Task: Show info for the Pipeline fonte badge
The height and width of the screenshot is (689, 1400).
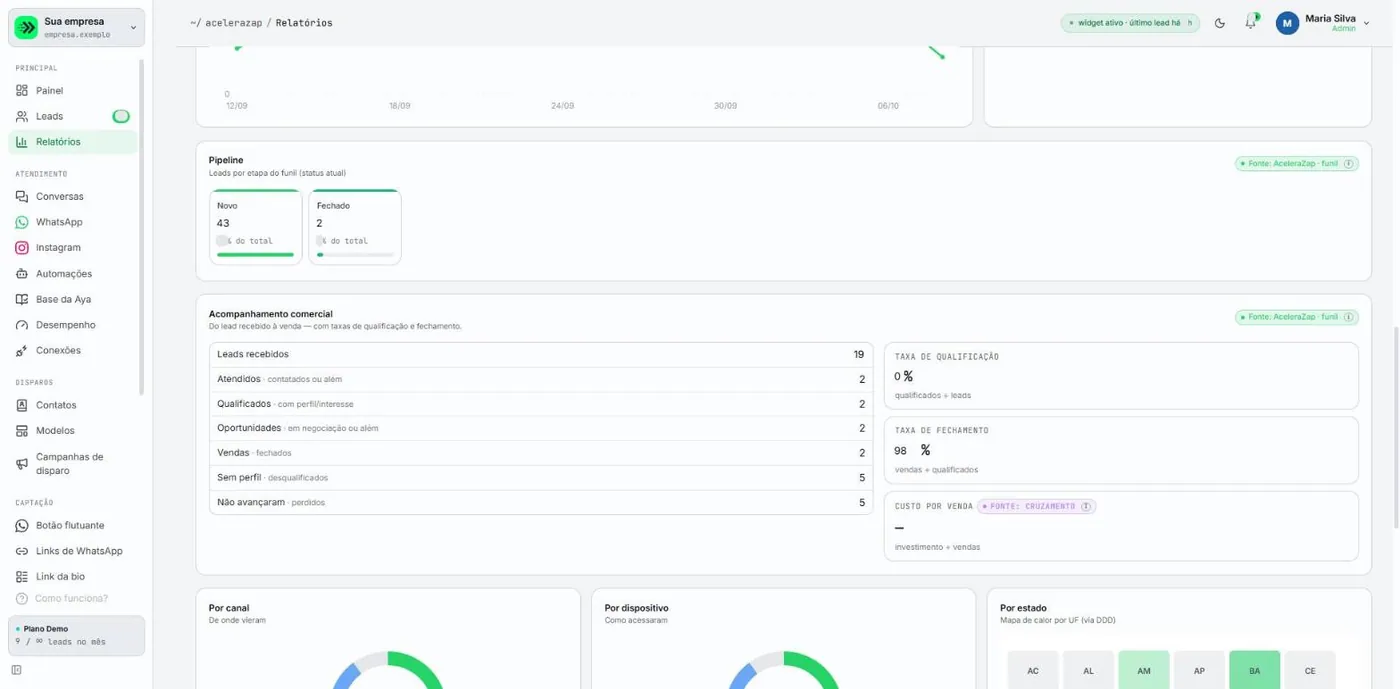Action: pyautogui.click(x=1348, y=164)
